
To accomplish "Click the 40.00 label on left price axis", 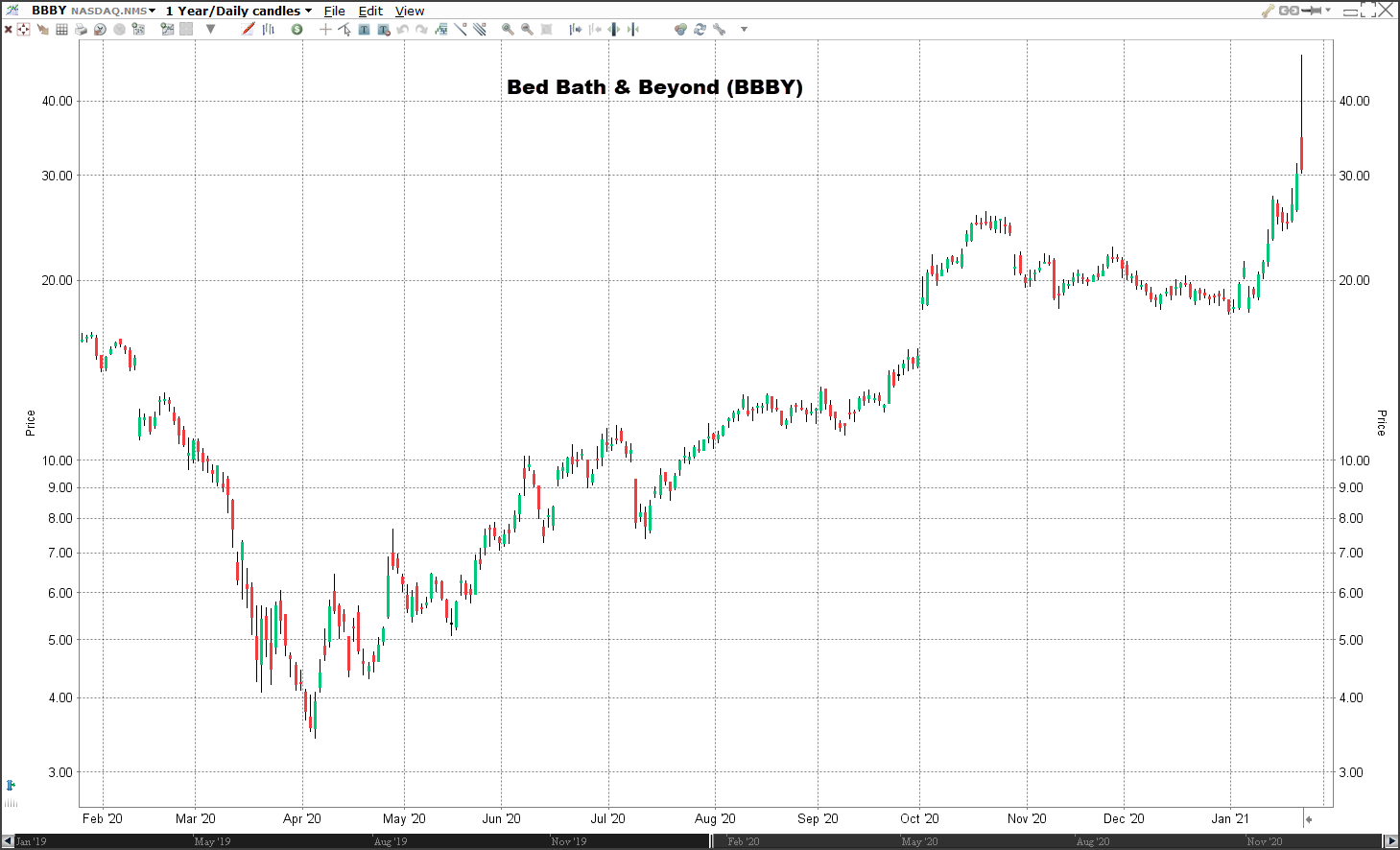I will click(58, 101).
